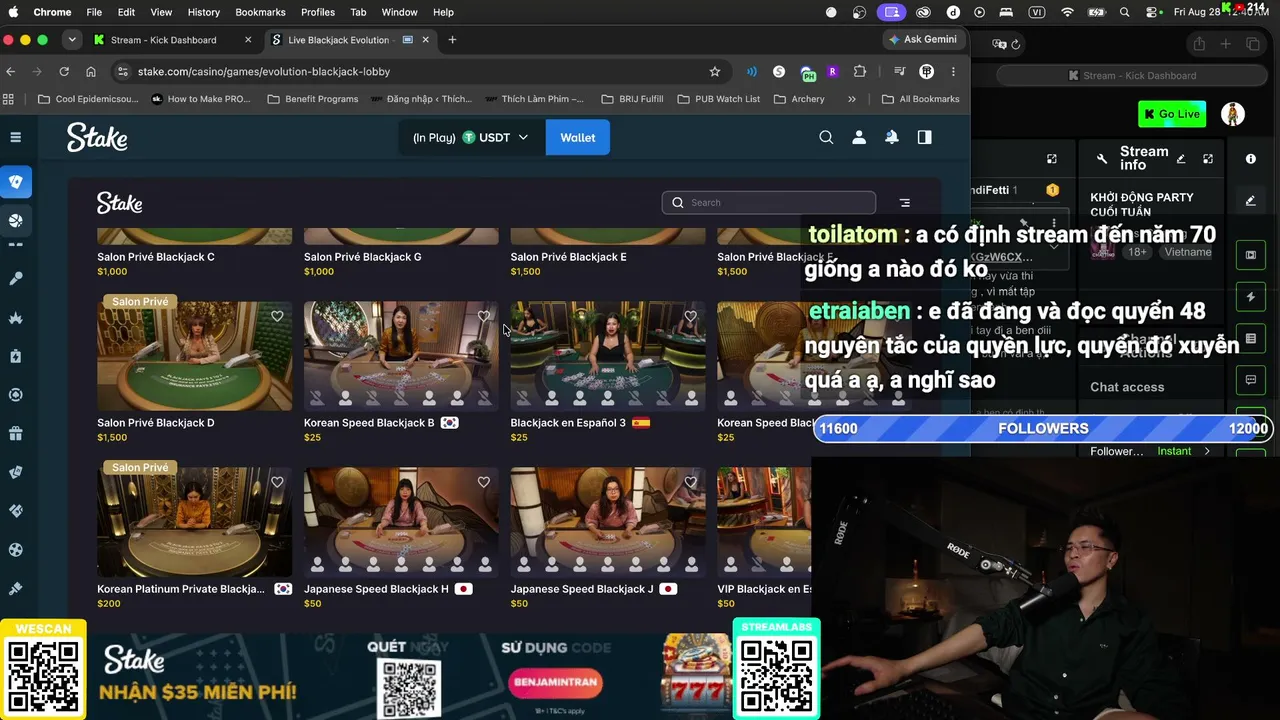Favorite Japanese Speed Blackjack J table

690,482
